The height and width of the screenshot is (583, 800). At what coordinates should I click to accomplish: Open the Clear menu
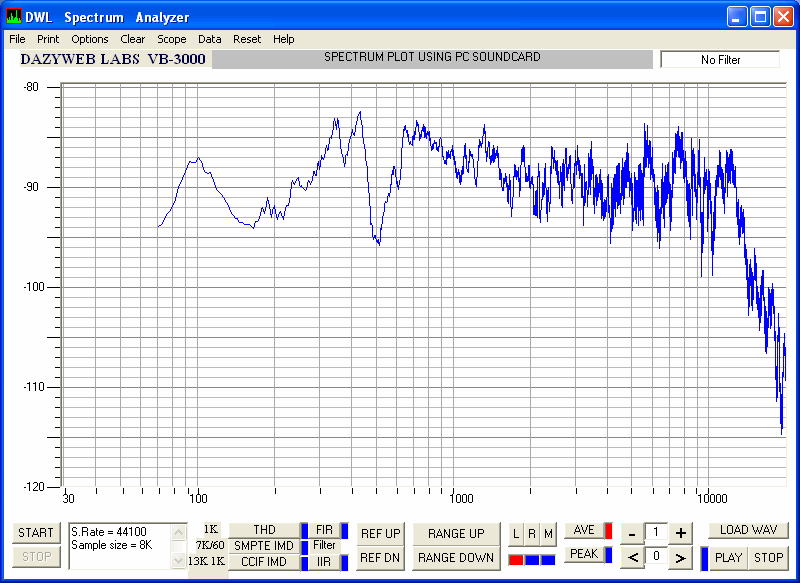point(133,39)
